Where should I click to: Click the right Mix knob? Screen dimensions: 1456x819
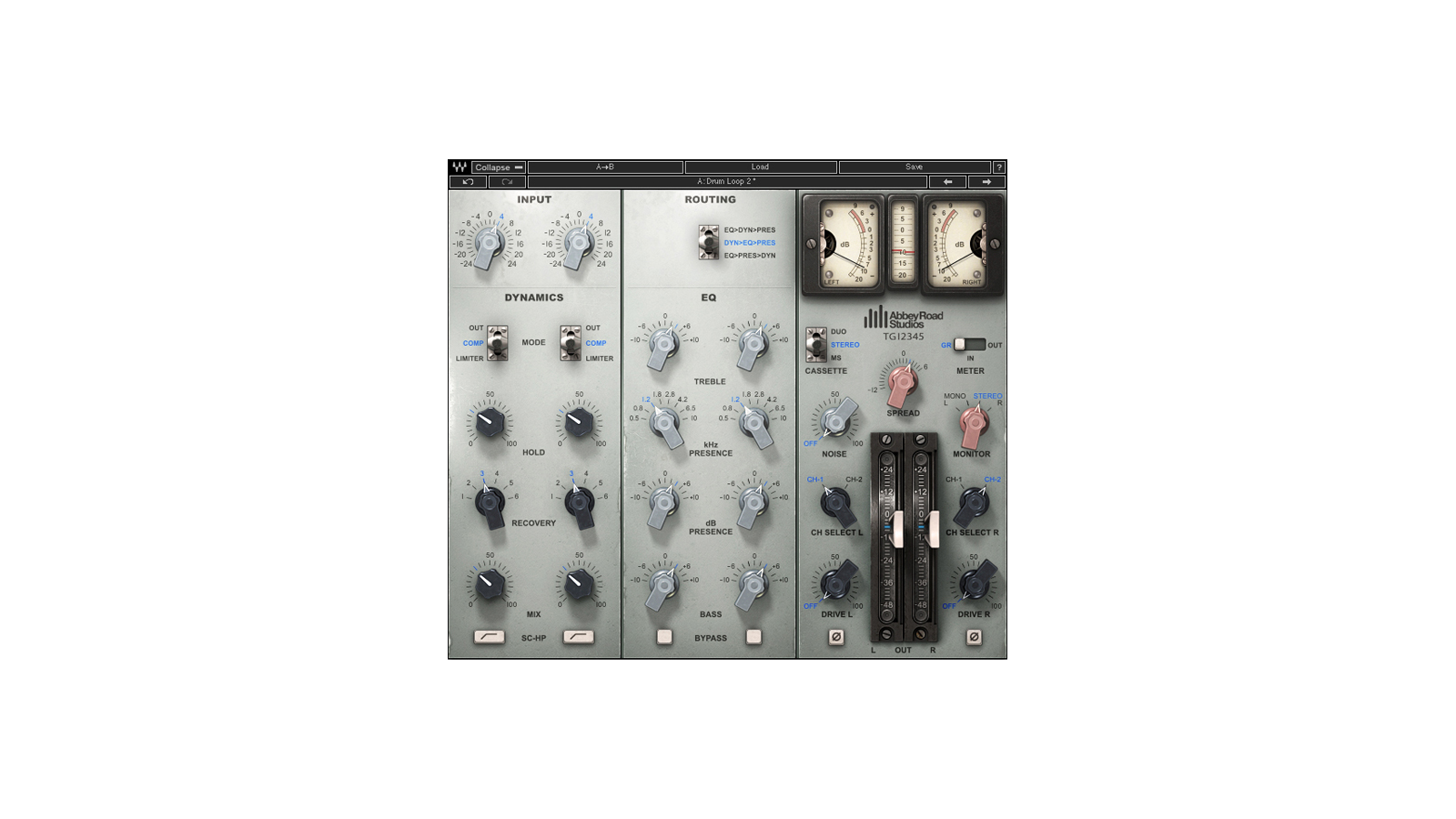[x=579, y=583]
